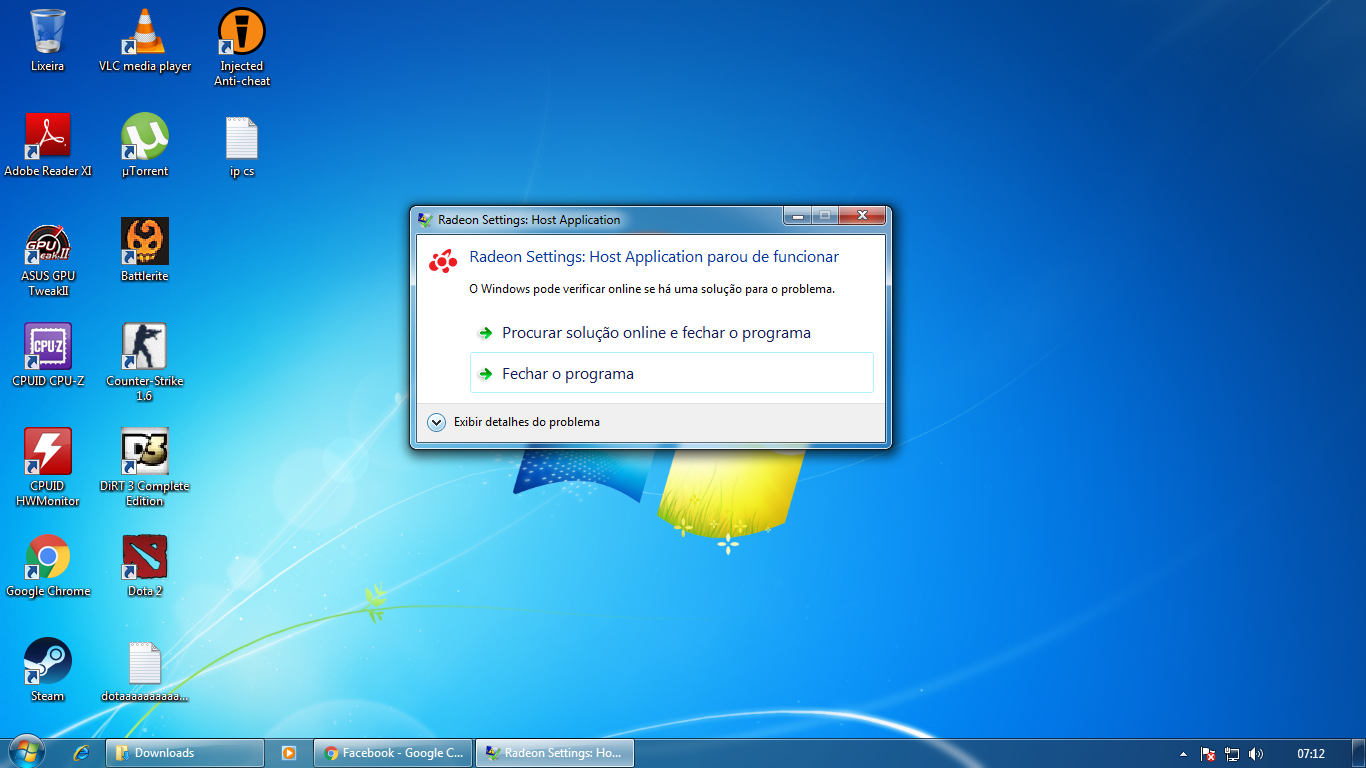1366x768 pixels.
Task: Open the Windows Start menu orb
Action: coord(27,752)
